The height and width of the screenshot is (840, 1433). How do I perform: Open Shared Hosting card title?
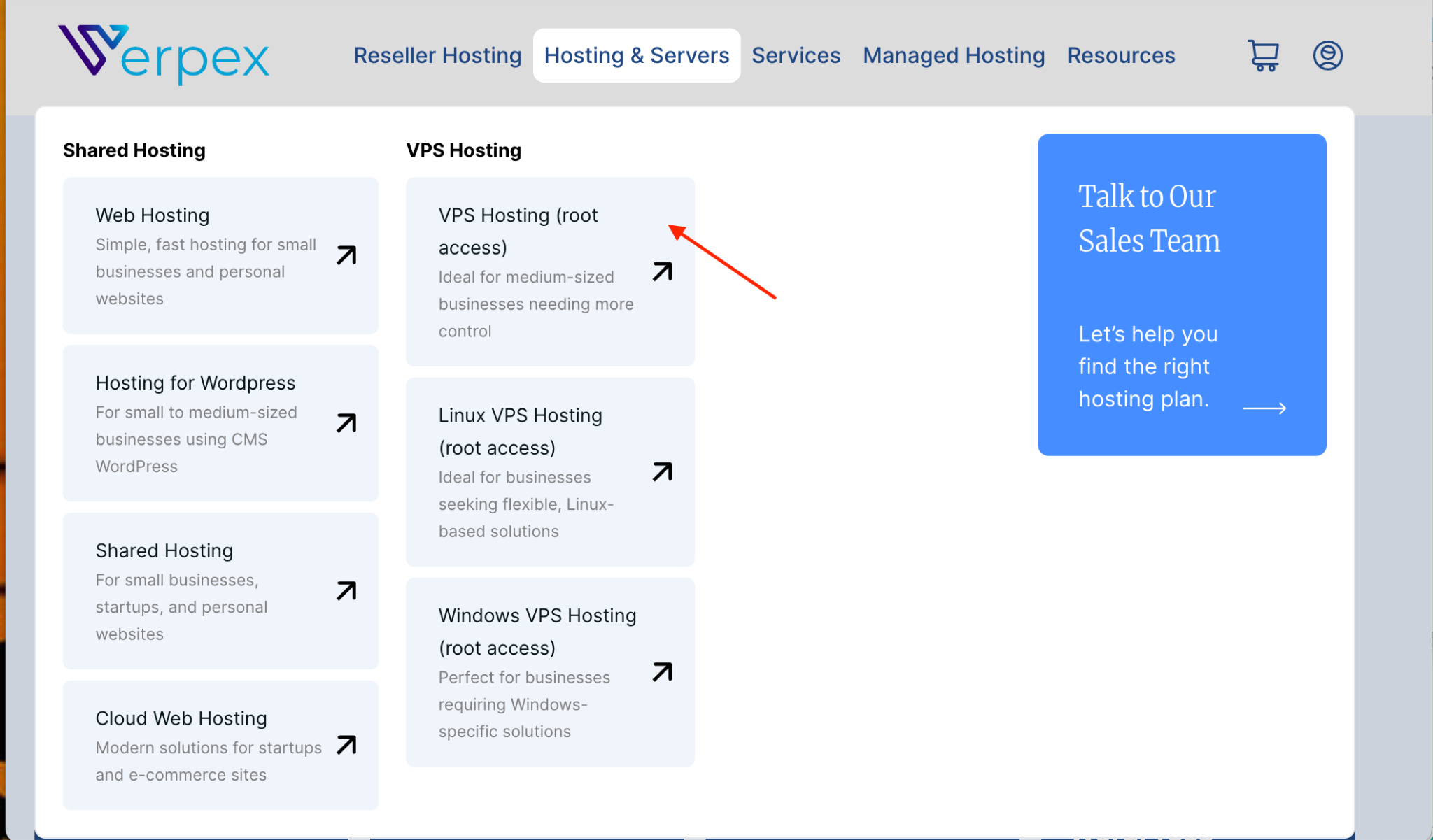pos(164,550)
